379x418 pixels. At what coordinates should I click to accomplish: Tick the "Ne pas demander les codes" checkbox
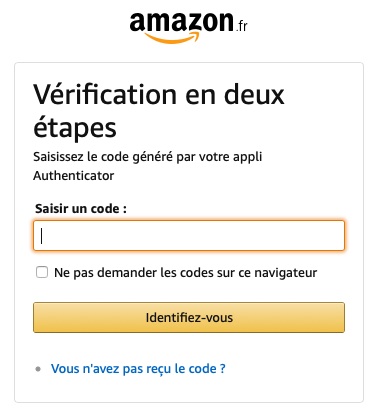42,272
